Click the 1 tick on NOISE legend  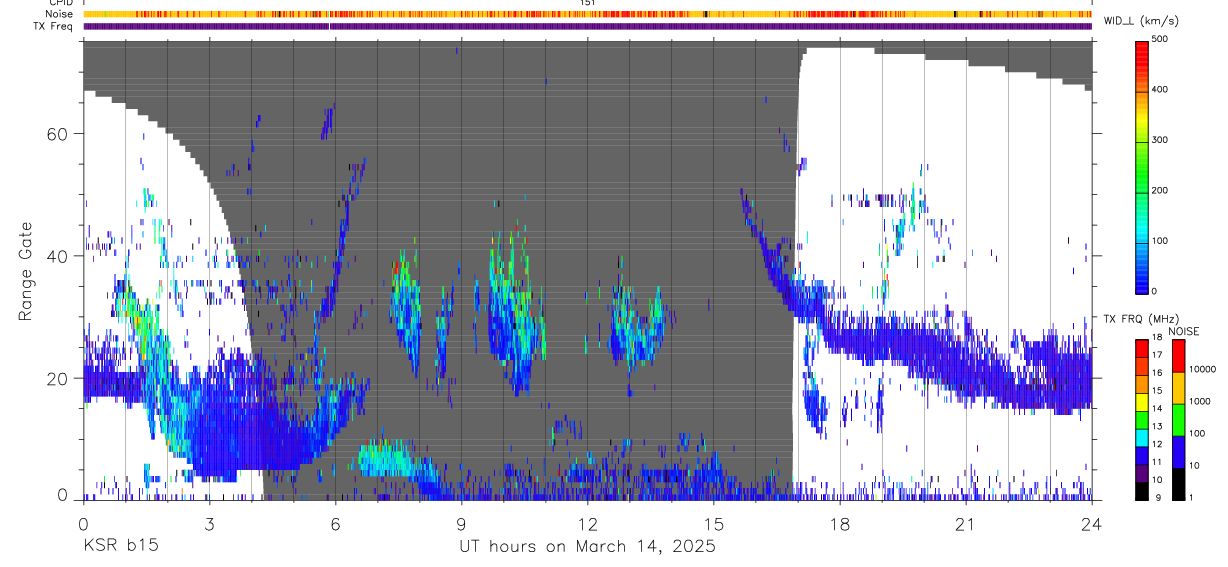[x=1191, y=497]
